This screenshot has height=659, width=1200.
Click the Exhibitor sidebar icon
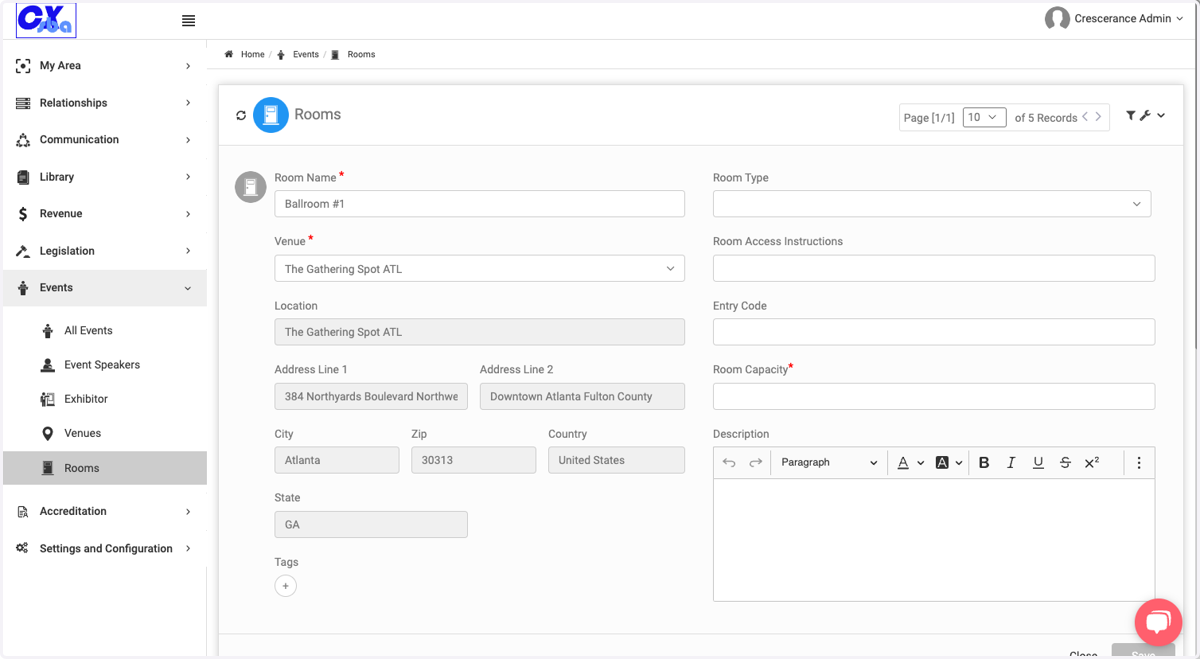pos(47,399)
